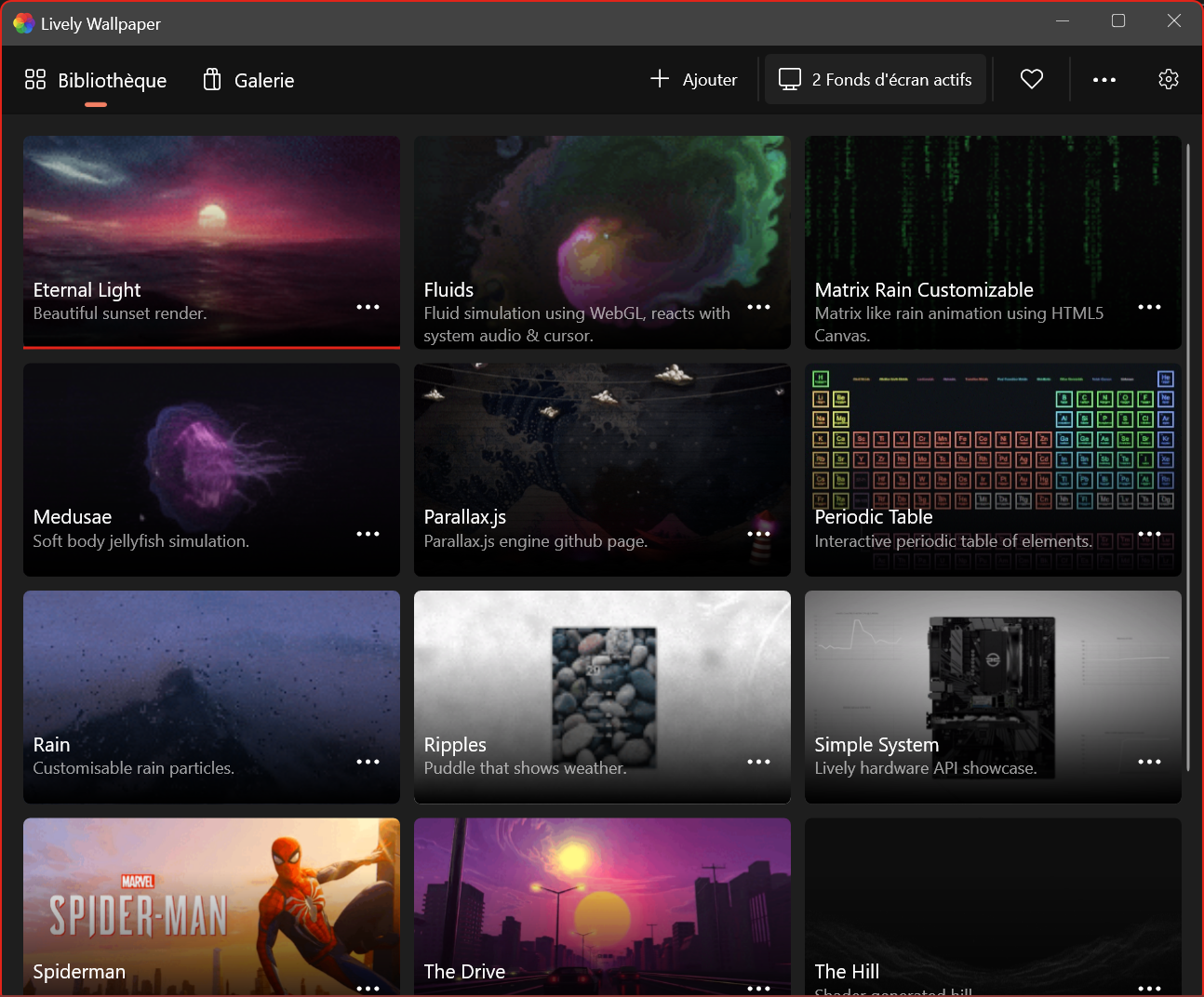
Task: Switch to the Galerie tab
Action: coord(263,80)
